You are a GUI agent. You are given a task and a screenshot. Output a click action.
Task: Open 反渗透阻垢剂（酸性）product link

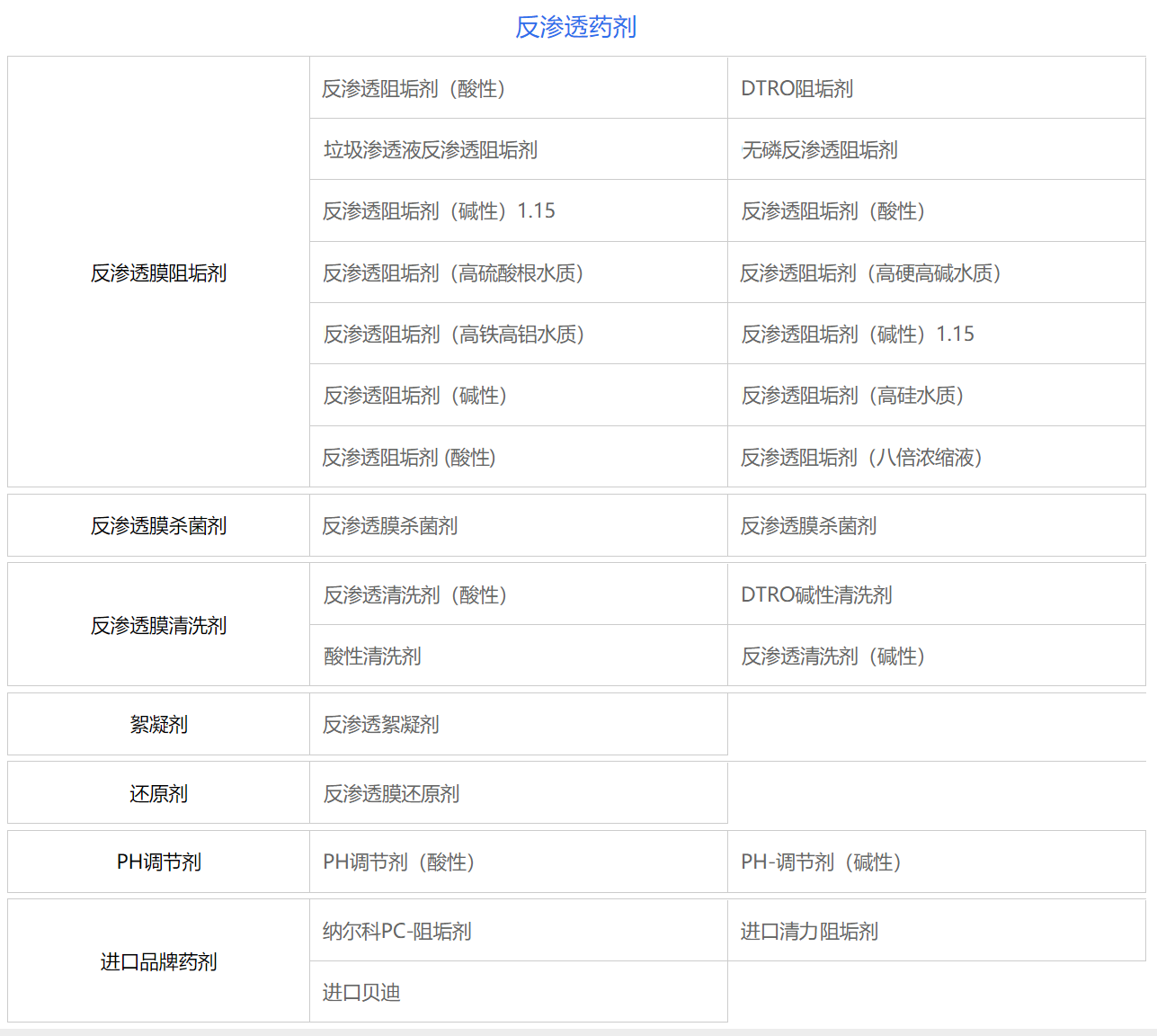tap(415, 88)
